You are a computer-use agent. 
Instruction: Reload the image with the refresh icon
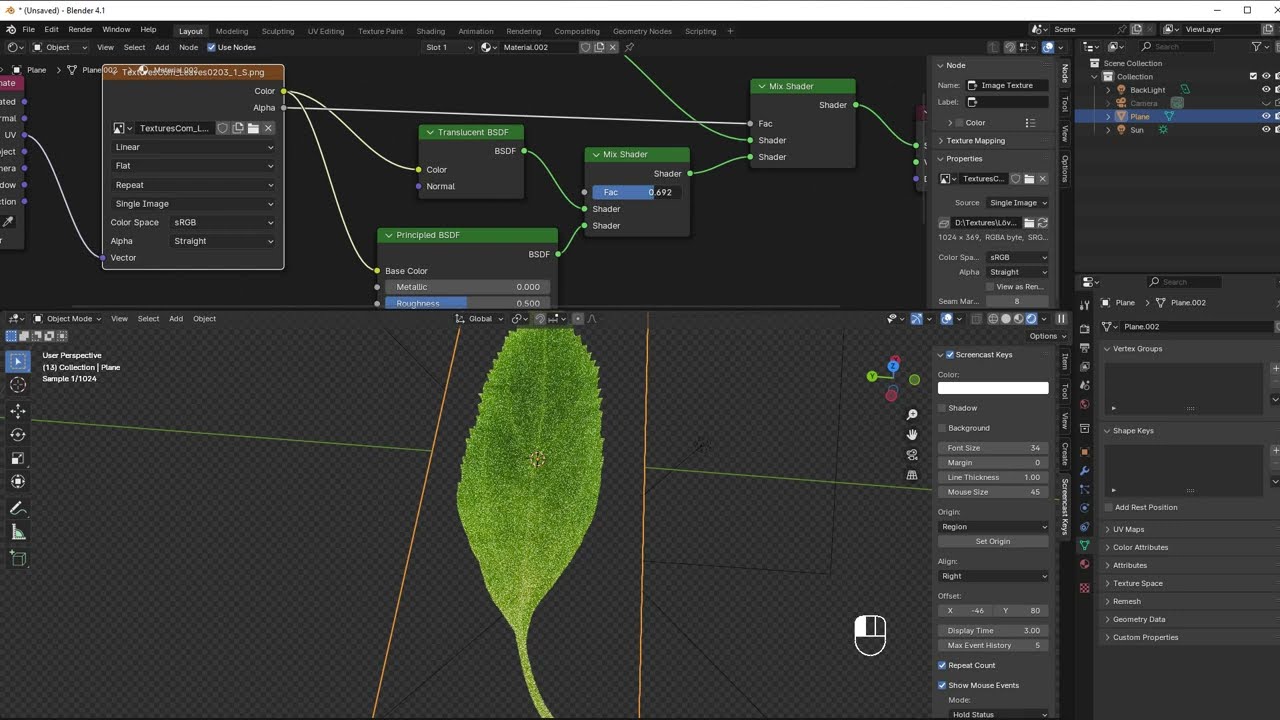[x=1042, y=223]
